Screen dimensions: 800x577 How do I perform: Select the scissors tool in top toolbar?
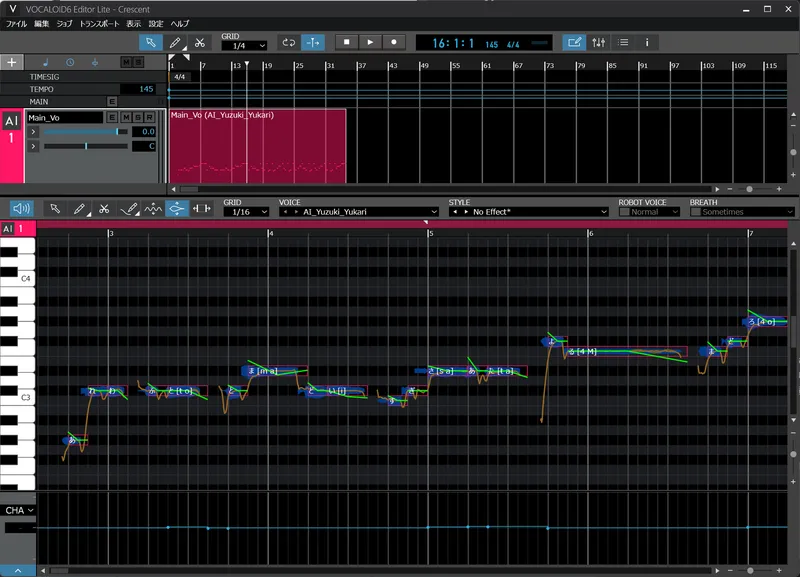(x=199, y=43)
